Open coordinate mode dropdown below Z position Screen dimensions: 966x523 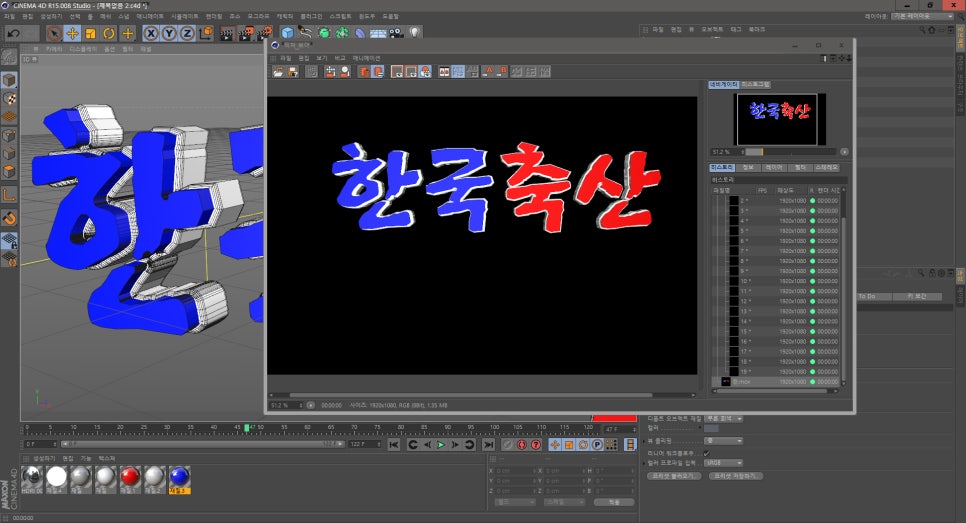(x=515, y=502)
